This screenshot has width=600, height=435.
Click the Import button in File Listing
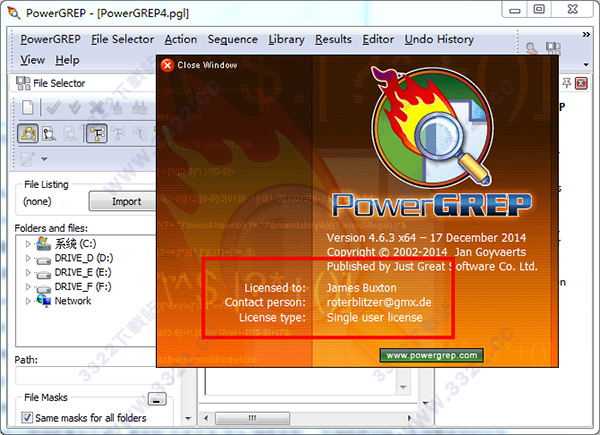coord(123,201)
